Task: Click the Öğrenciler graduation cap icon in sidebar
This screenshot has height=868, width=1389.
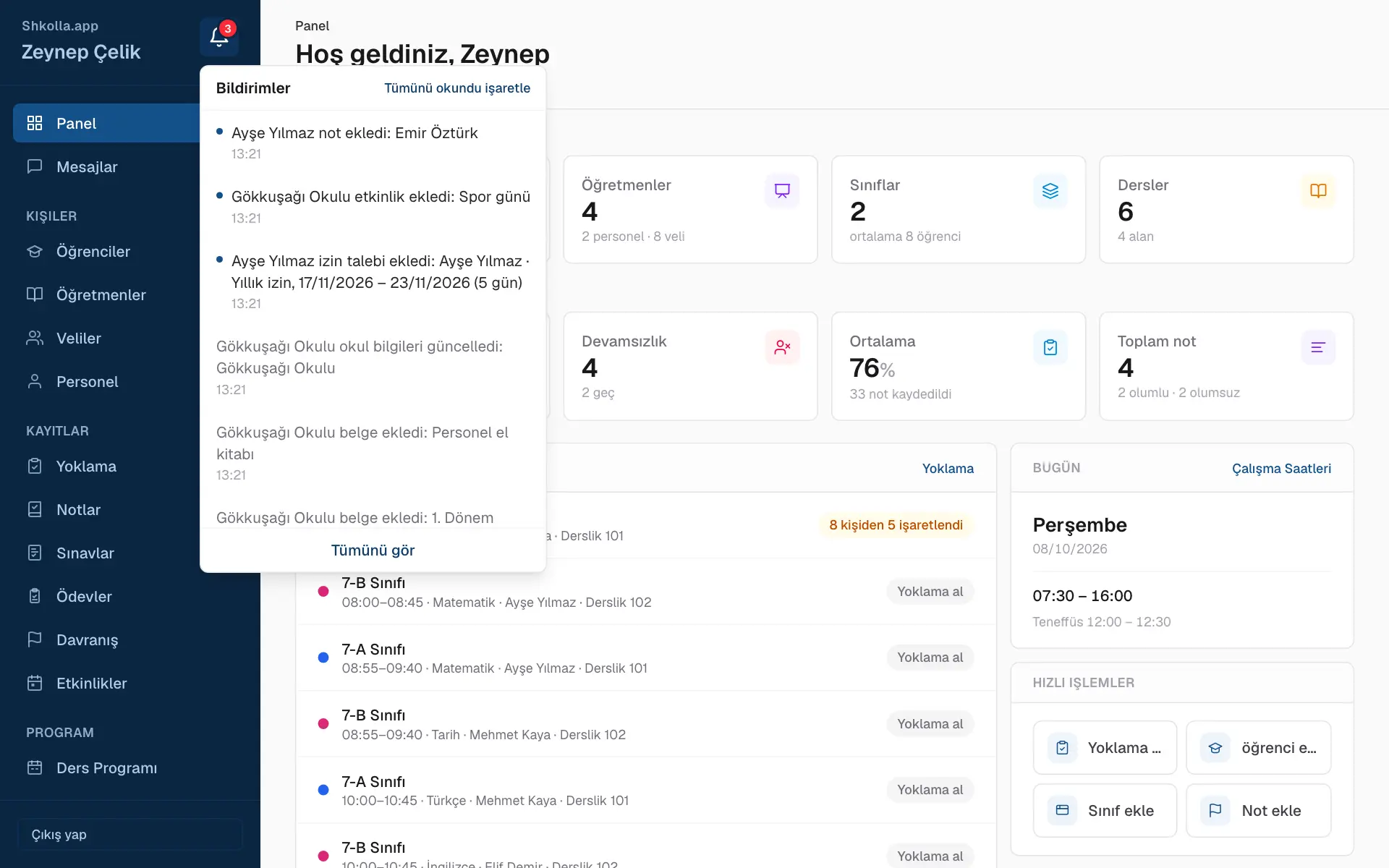Action: coord(35,251)
